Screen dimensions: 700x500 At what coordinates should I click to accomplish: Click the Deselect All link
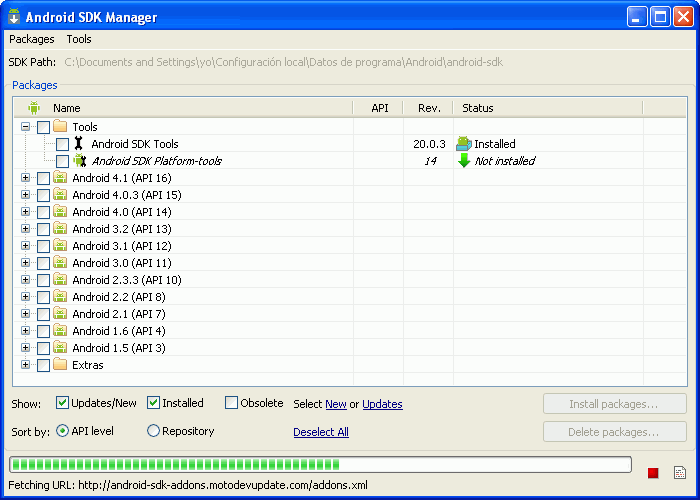(321, 432)
